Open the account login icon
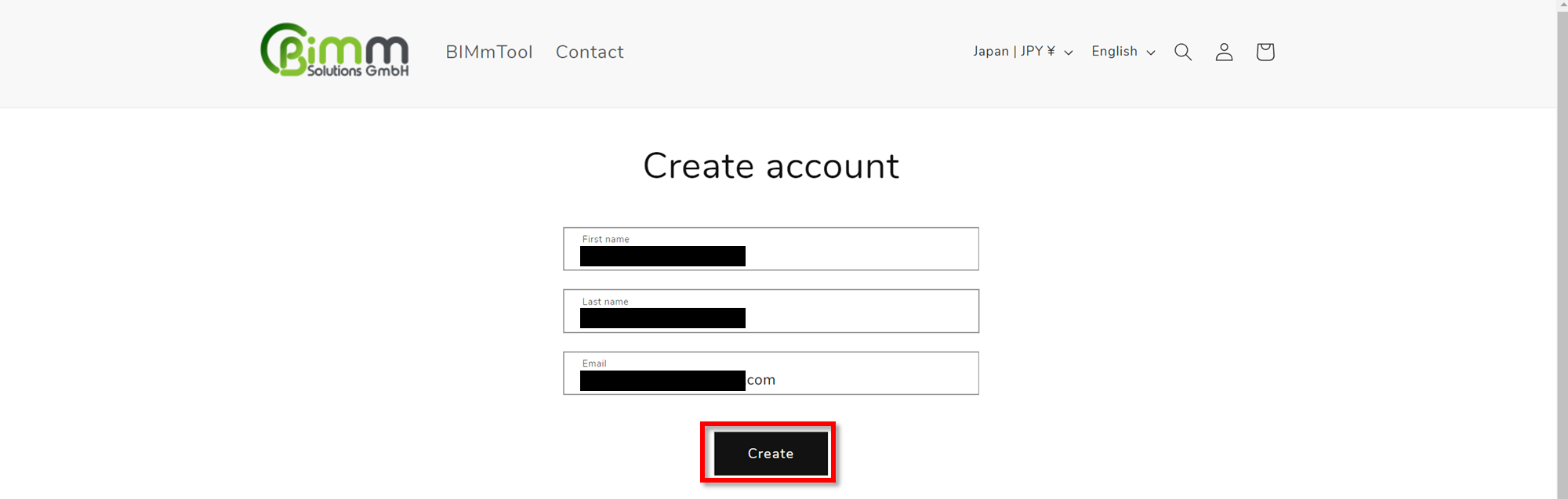 tap(1224, 52)
